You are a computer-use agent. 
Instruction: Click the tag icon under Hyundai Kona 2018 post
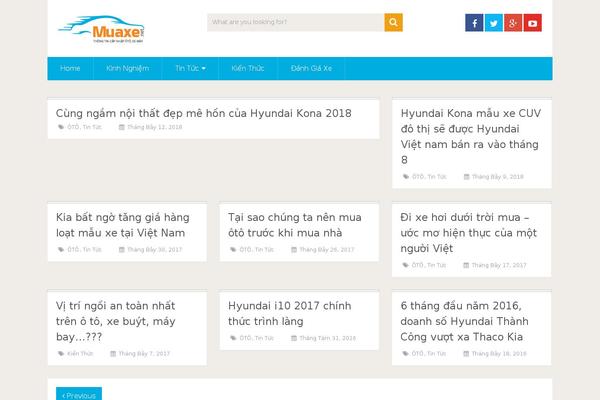(61, 127)
